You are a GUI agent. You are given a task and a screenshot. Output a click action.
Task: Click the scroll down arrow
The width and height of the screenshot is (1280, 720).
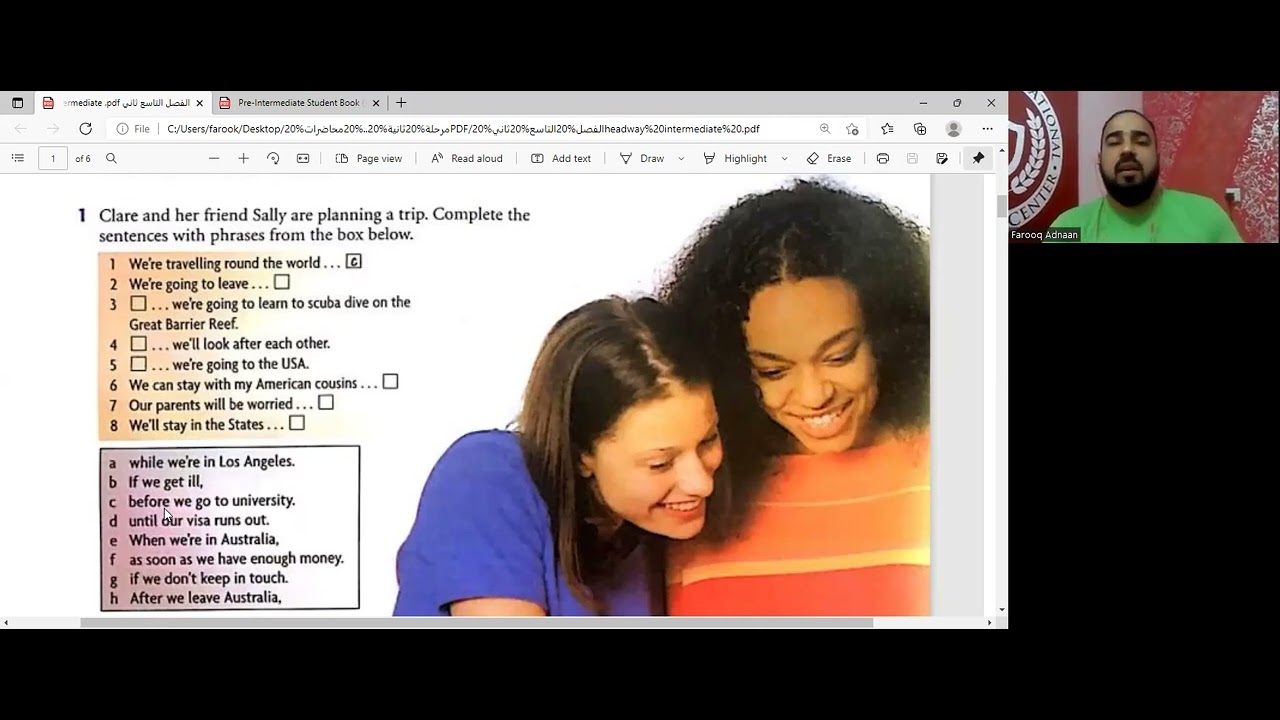[x=1002, y=610]
